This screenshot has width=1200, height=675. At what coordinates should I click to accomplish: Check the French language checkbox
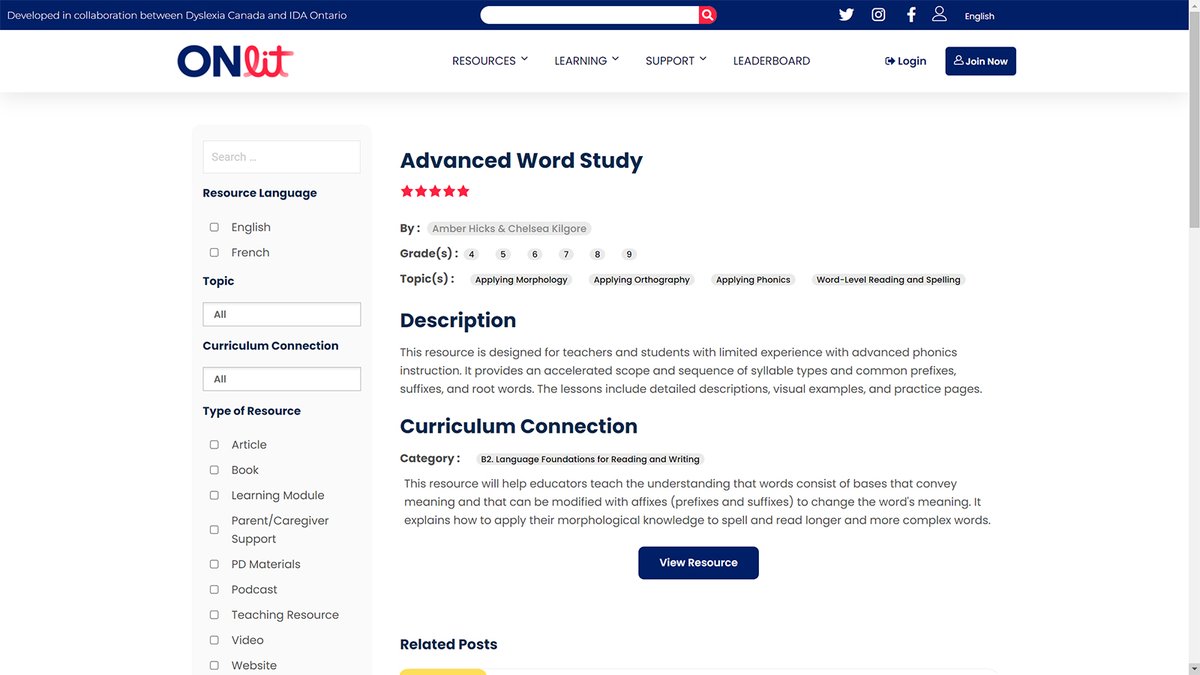[x=214, y=252]
